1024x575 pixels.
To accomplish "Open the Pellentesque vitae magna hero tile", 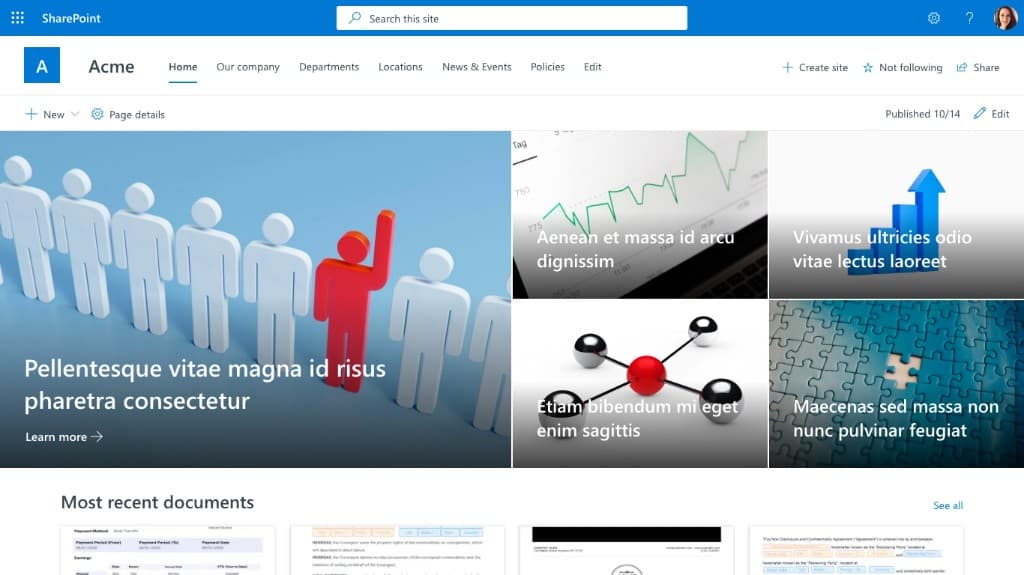I will [255, 299].
